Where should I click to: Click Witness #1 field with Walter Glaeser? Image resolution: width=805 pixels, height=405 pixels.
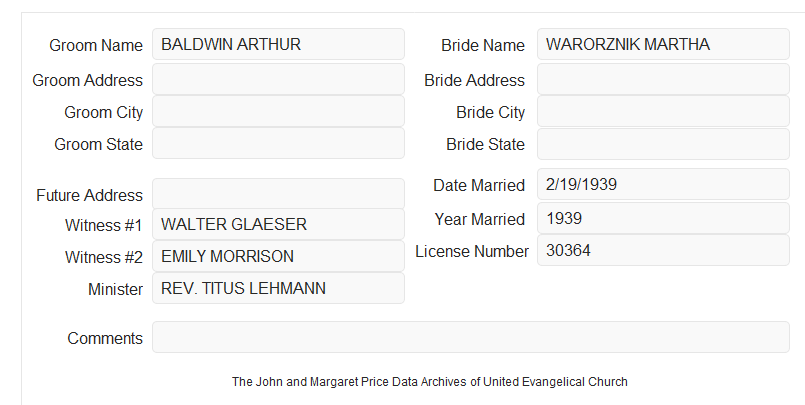click(278, 224)
